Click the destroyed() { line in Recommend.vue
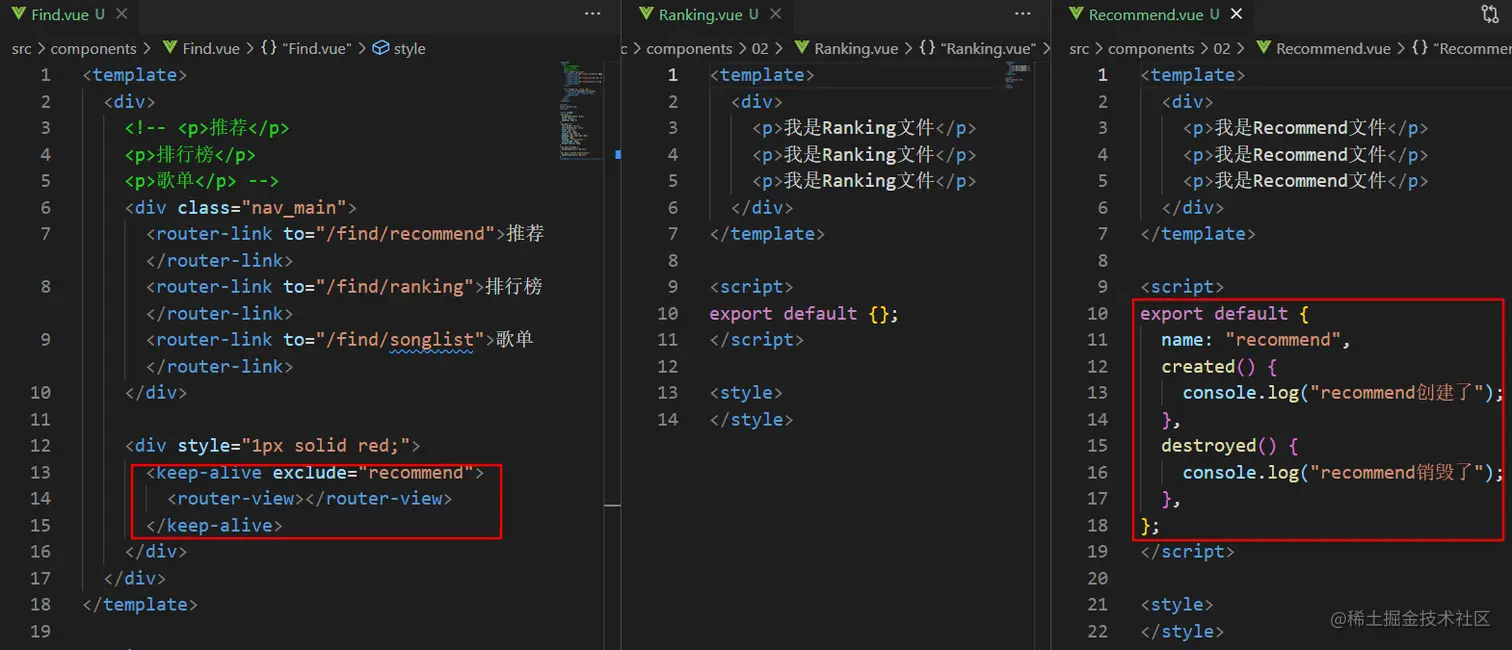 coord(1229,445)
